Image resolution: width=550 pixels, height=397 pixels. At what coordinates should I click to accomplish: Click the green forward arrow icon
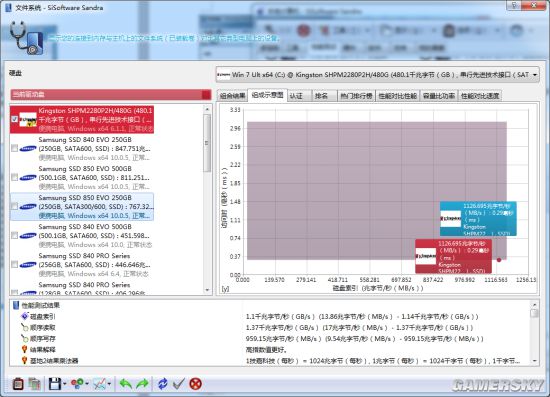click(142, 384)
